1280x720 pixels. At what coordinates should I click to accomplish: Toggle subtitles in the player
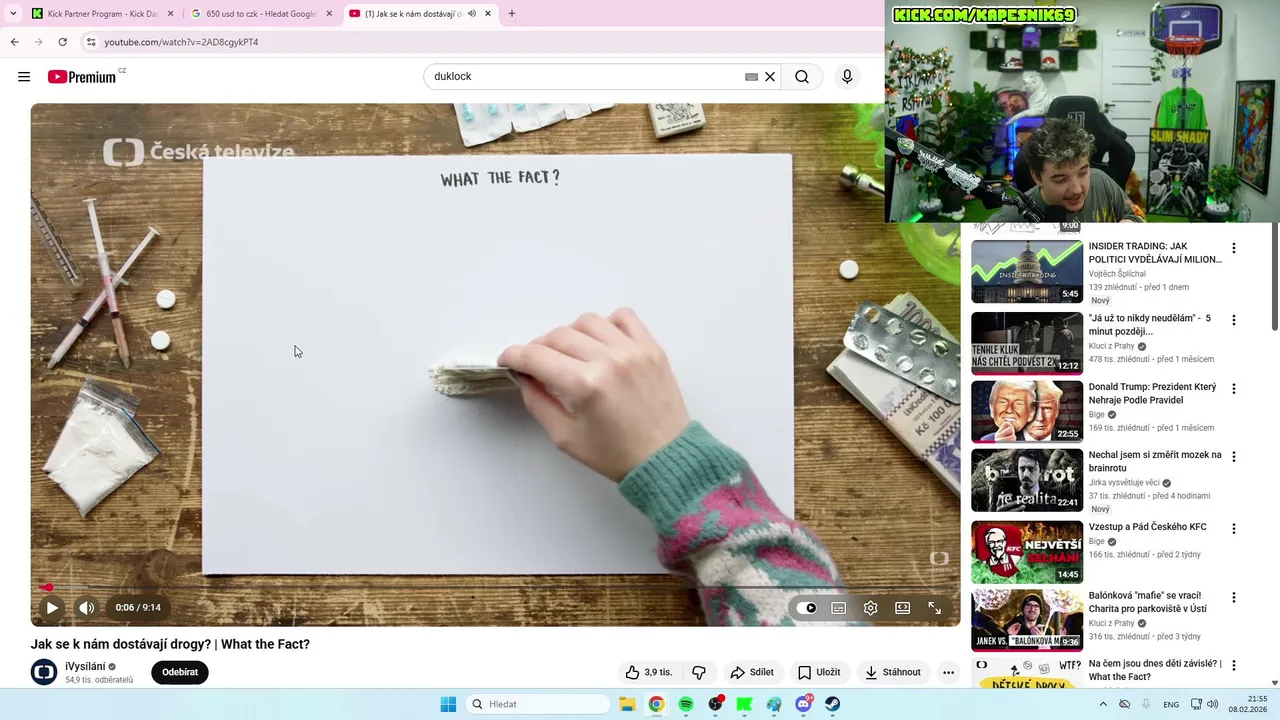(x=839, y=608)
